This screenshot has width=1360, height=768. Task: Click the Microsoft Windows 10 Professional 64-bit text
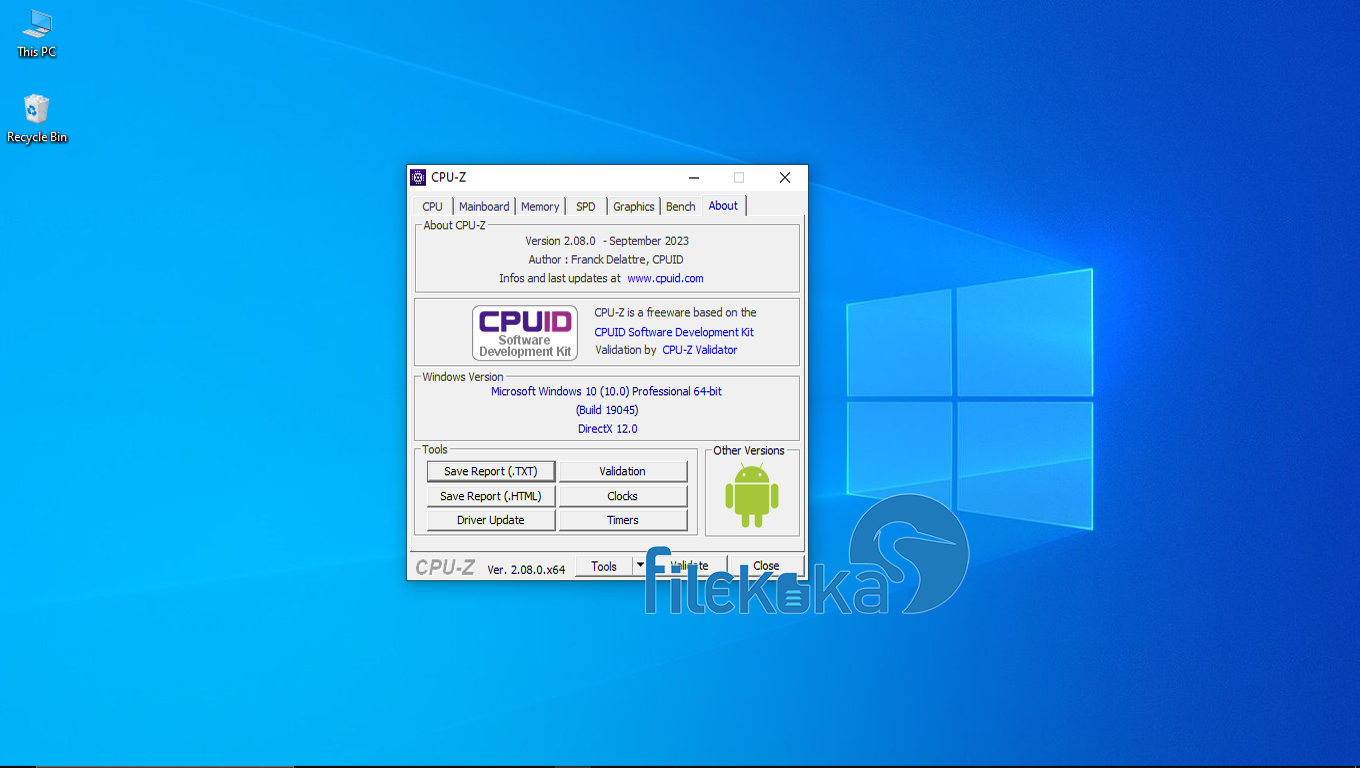click(606, 391)
